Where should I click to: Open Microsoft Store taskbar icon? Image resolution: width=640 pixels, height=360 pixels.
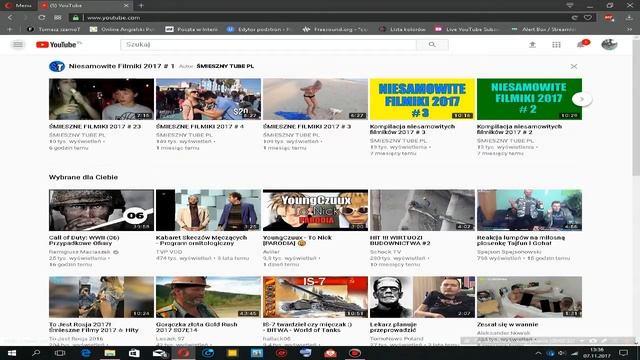134,353
